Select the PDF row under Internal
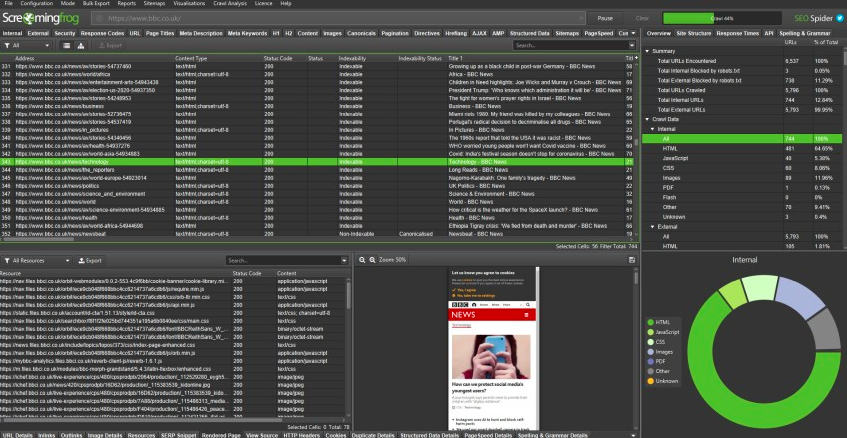847x438 pixels. click(743, 188)
